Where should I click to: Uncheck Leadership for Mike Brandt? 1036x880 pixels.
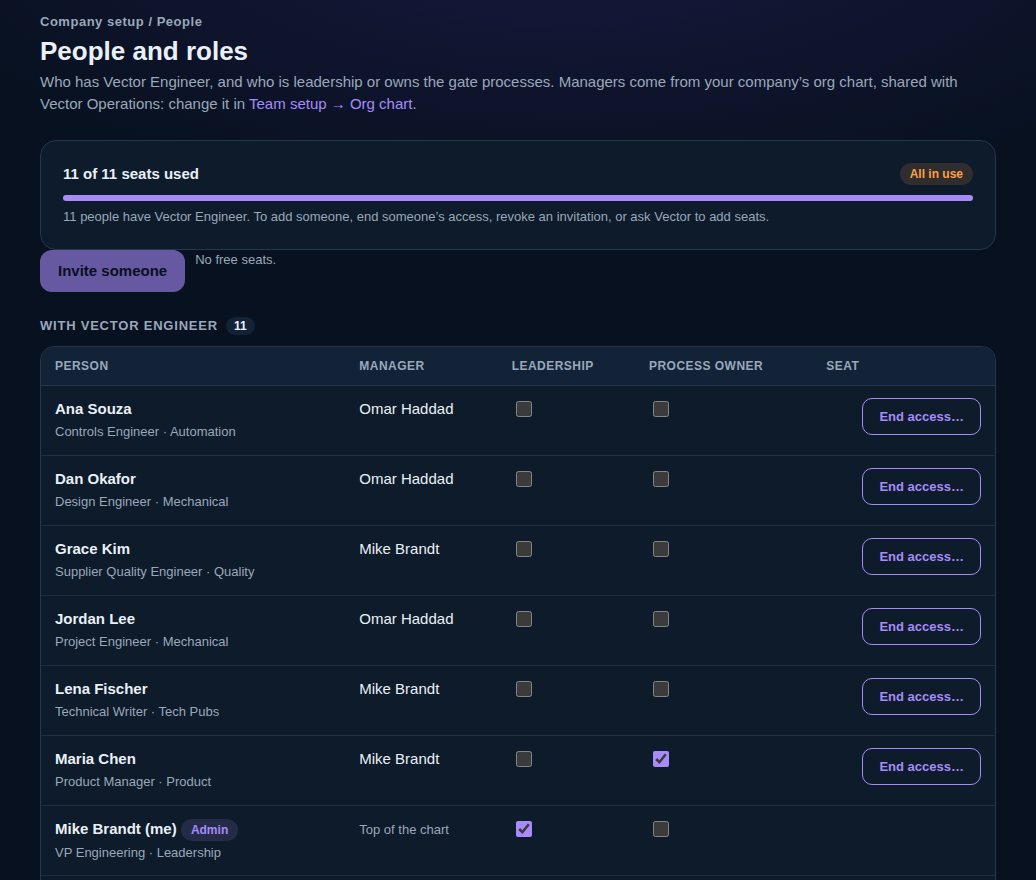[524, 829]
